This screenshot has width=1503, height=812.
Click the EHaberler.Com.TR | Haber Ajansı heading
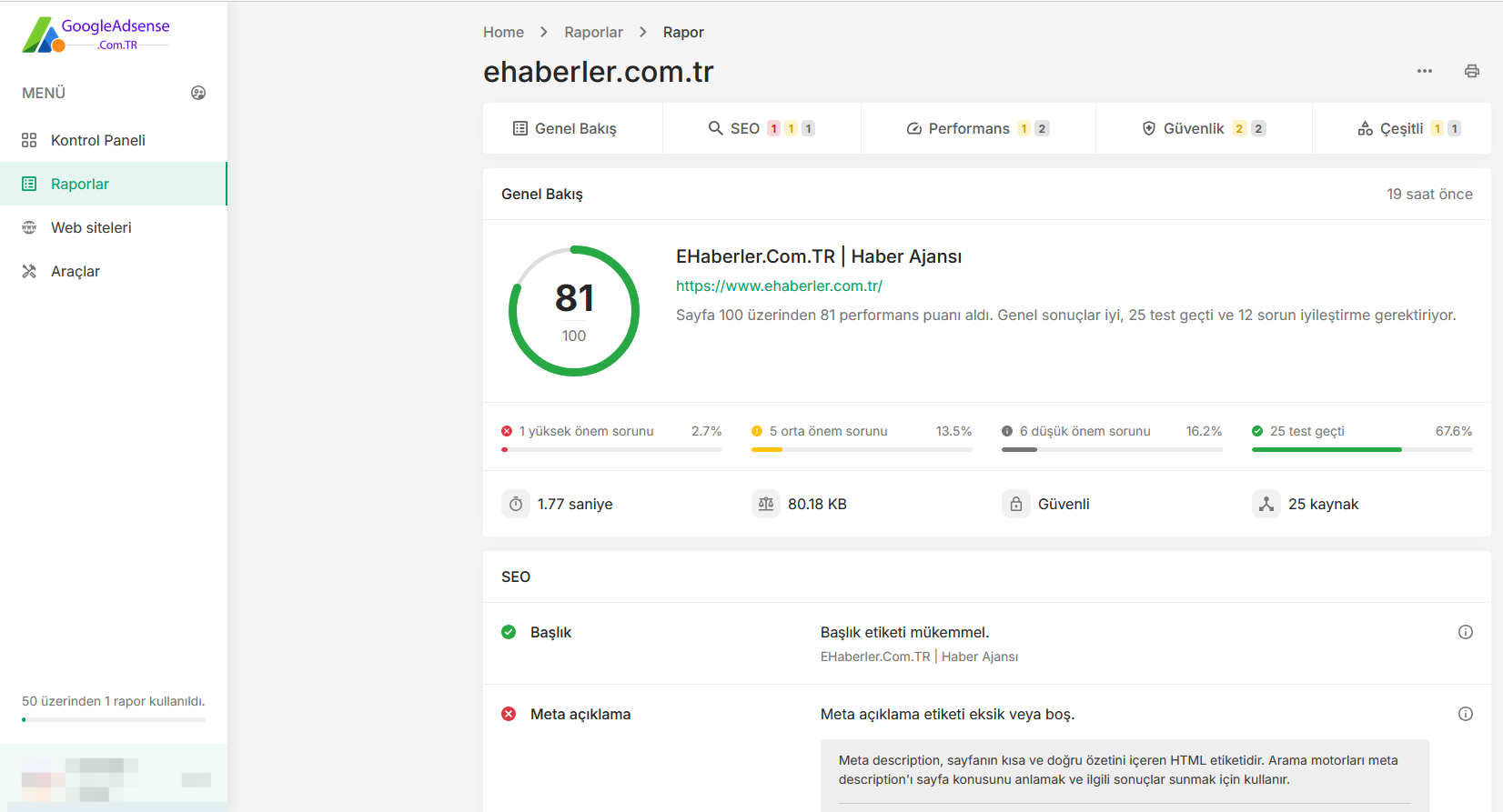[x=819, y=256]
